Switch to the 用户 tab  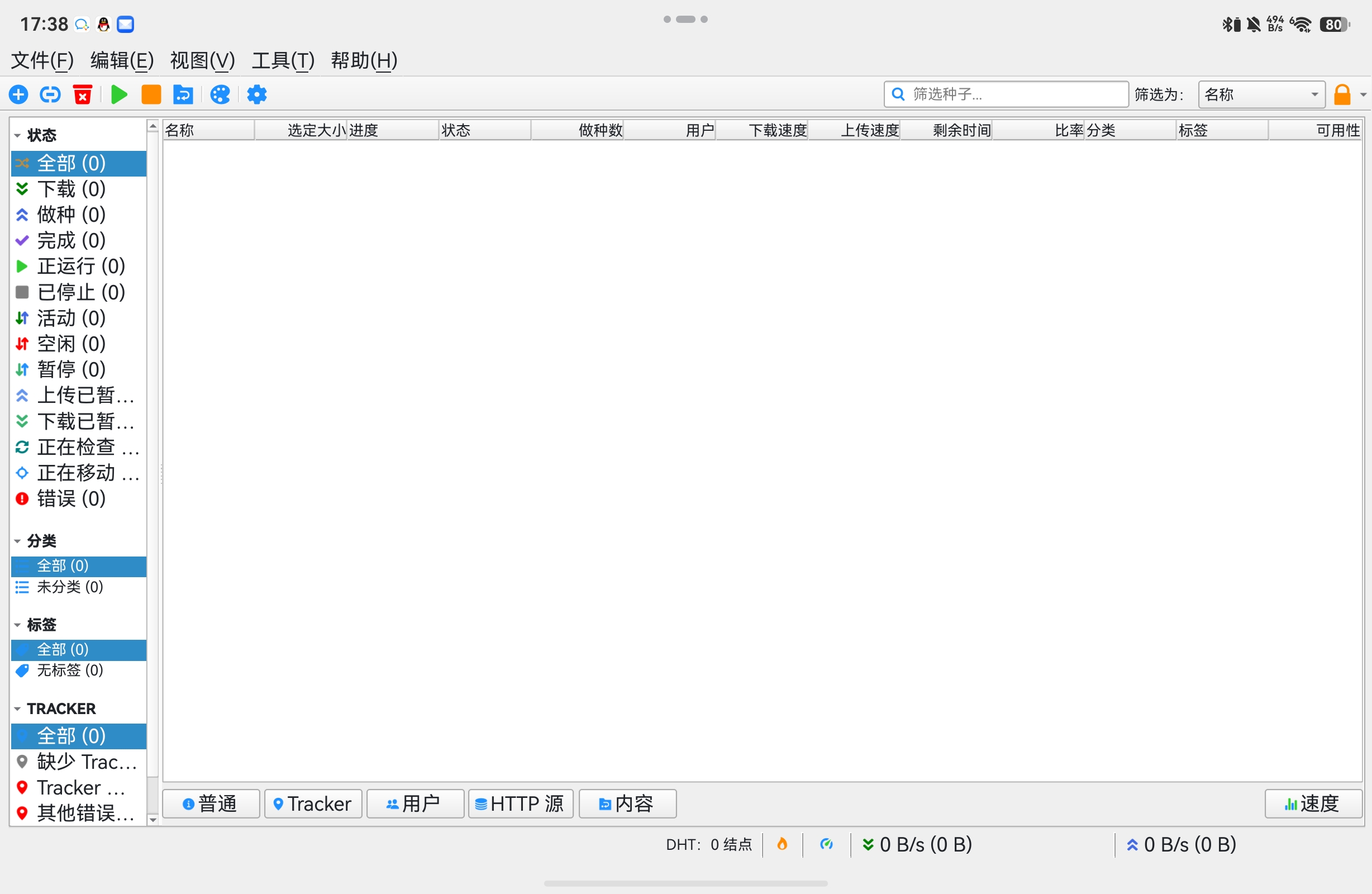coord(415,803)
